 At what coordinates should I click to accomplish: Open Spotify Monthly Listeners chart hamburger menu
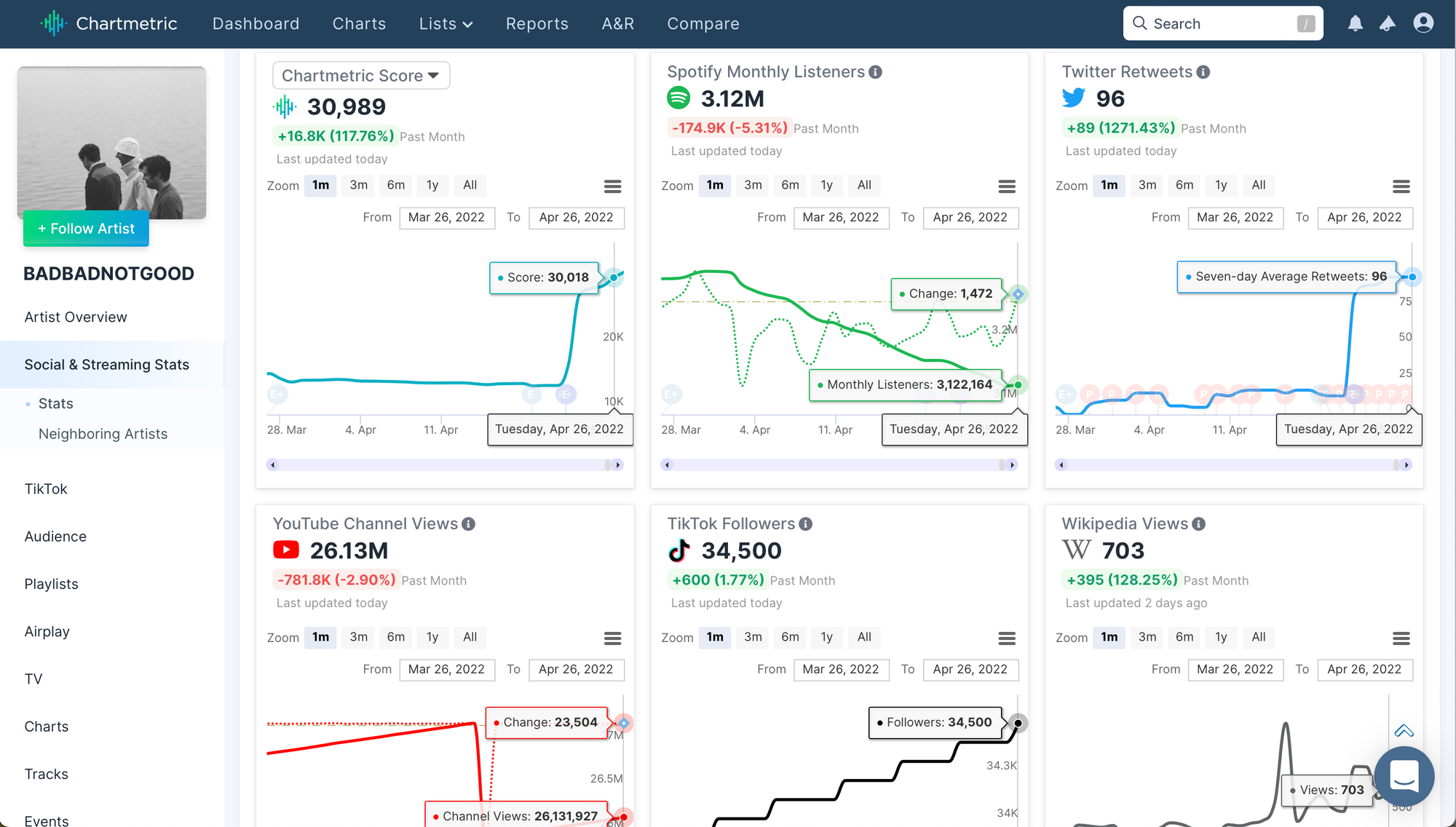tap(1007, 186)
